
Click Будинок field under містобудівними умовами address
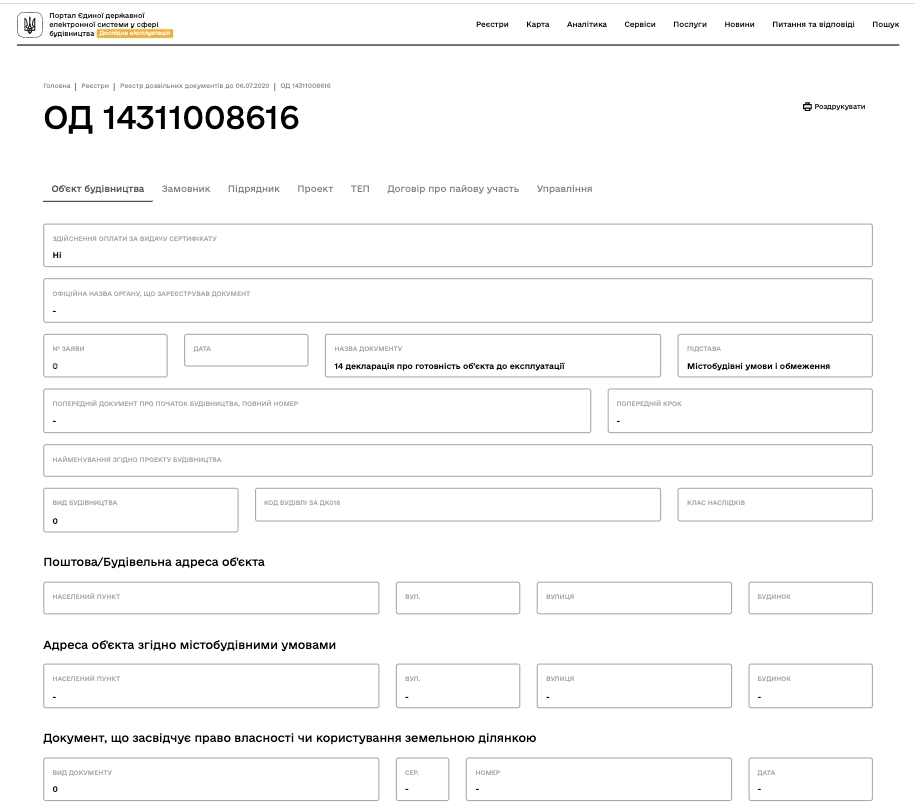tap(811, 686)
